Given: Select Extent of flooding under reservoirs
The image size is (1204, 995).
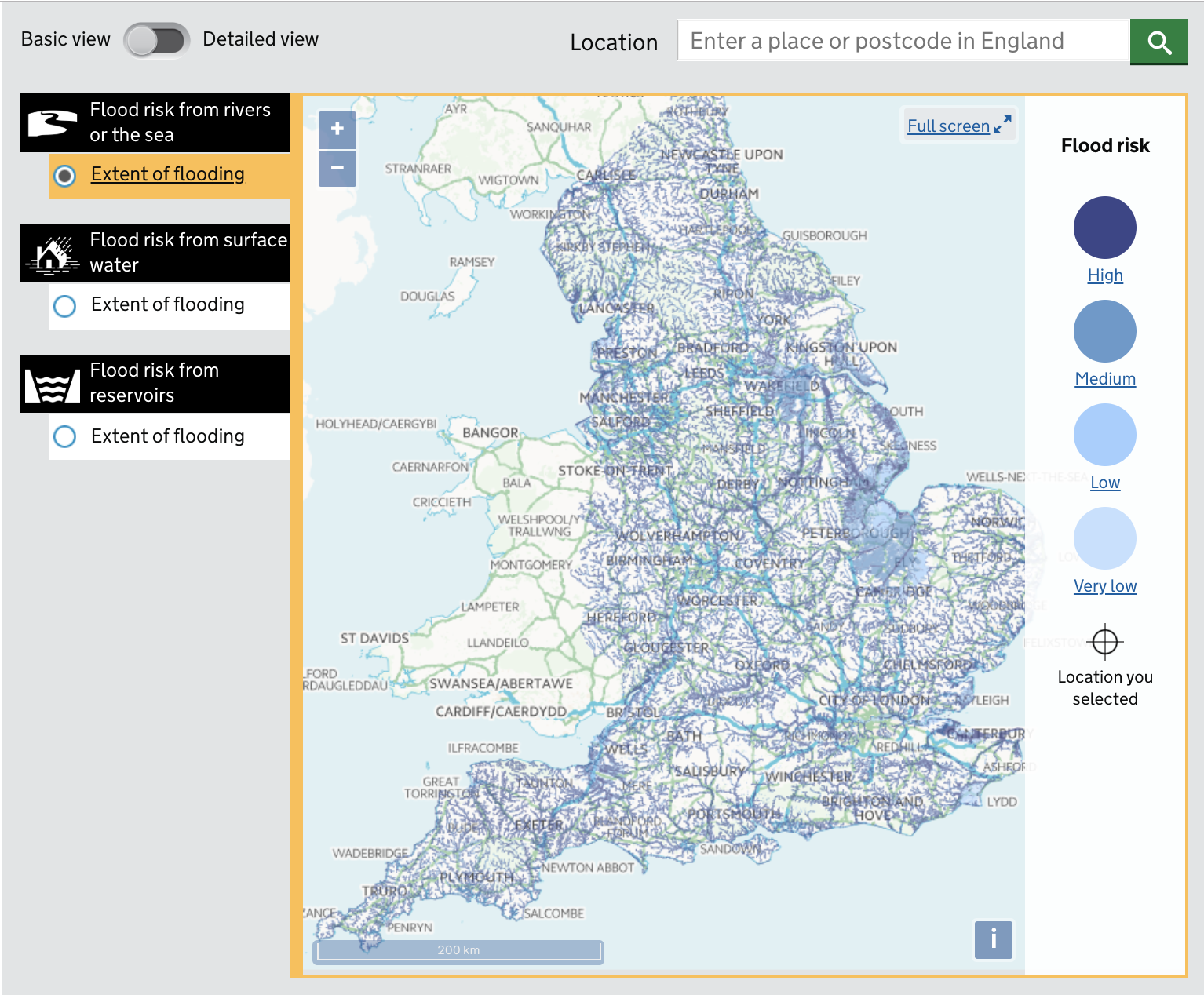Looking at the screenshot, I should (64, 437).
